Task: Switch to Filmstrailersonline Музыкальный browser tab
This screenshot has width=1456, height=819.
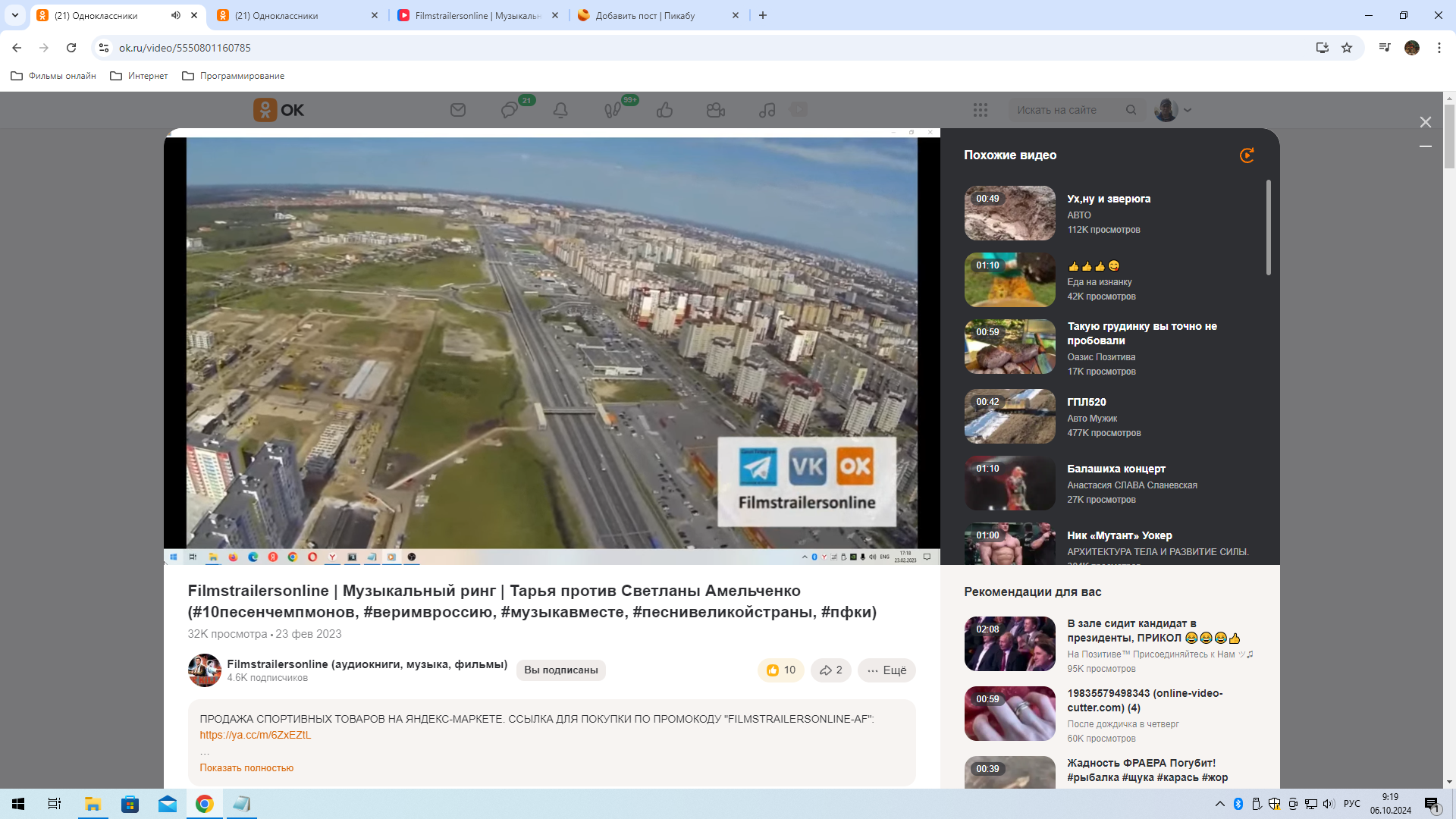Action: 478,15
